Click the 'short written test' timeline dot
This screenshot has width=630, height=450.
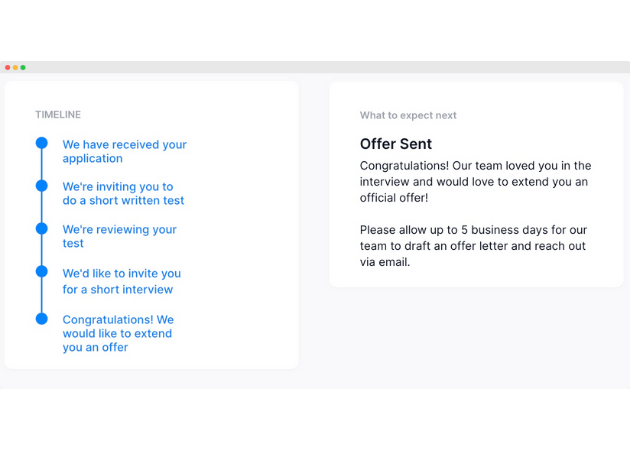coord(41,186)
